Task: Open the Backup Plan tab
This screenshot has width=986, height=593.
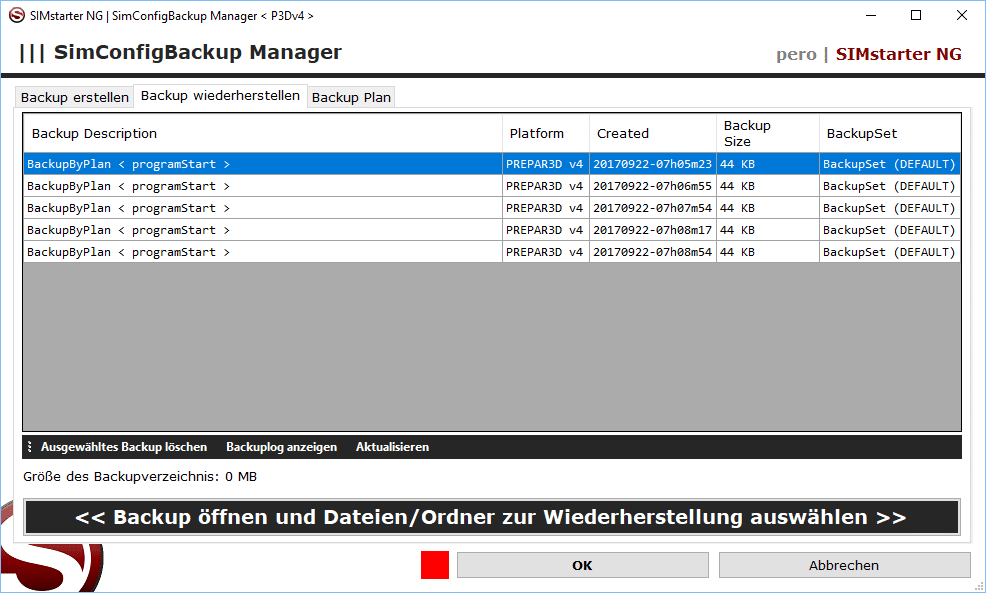Action: click(x=351, y=97)
